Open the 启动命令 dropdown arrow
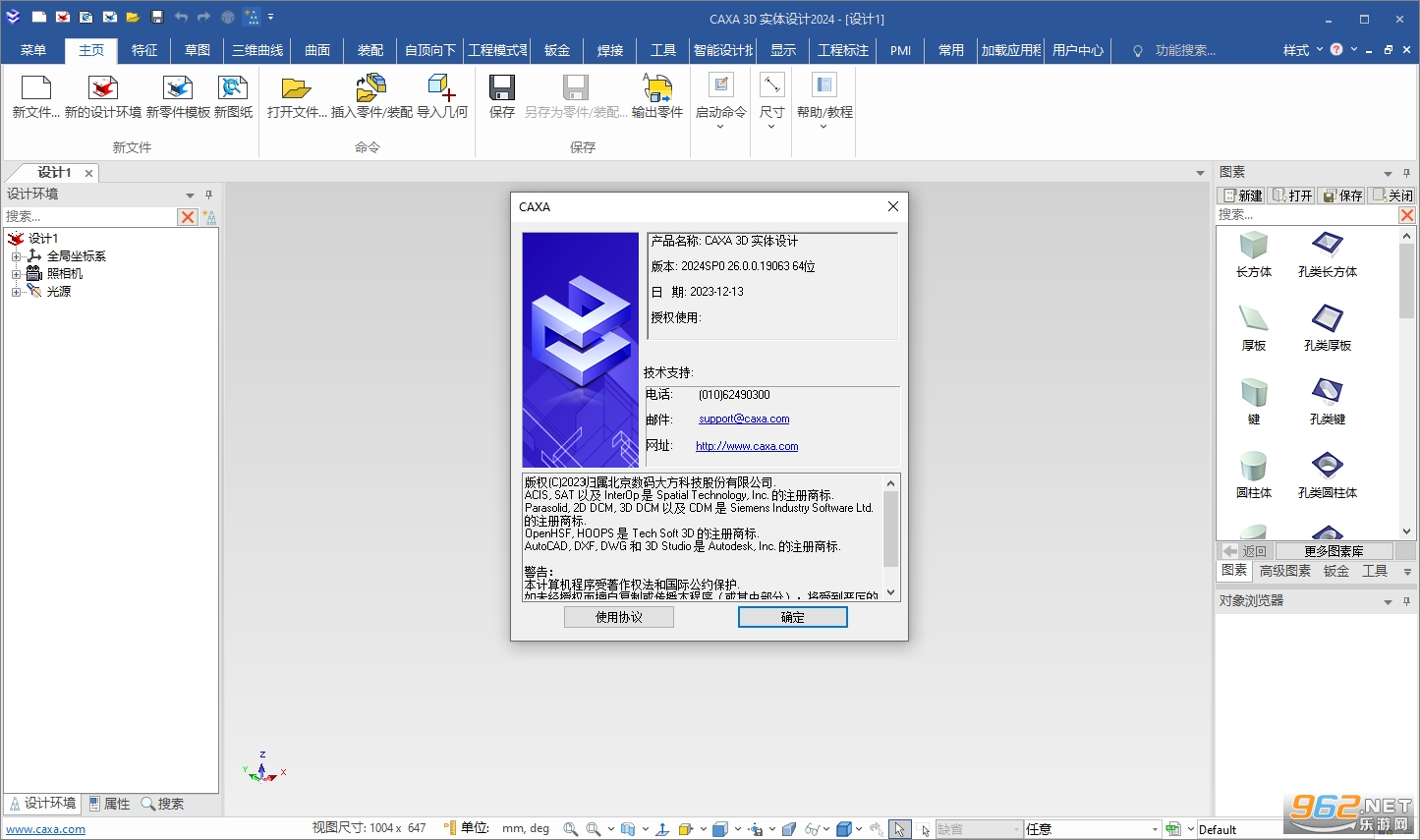This screenshot has width=1420, height=840. [720, 127]
